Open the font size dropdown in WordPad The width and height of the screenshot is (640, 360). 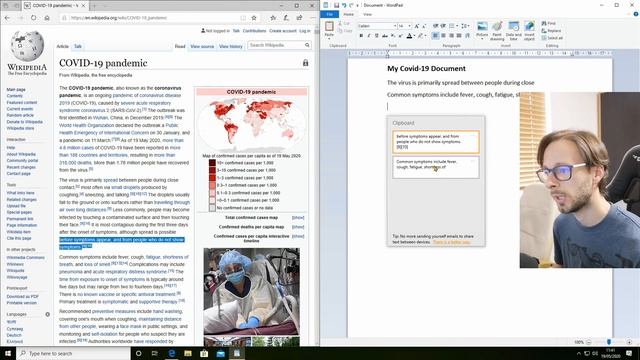tap(409, 26)
